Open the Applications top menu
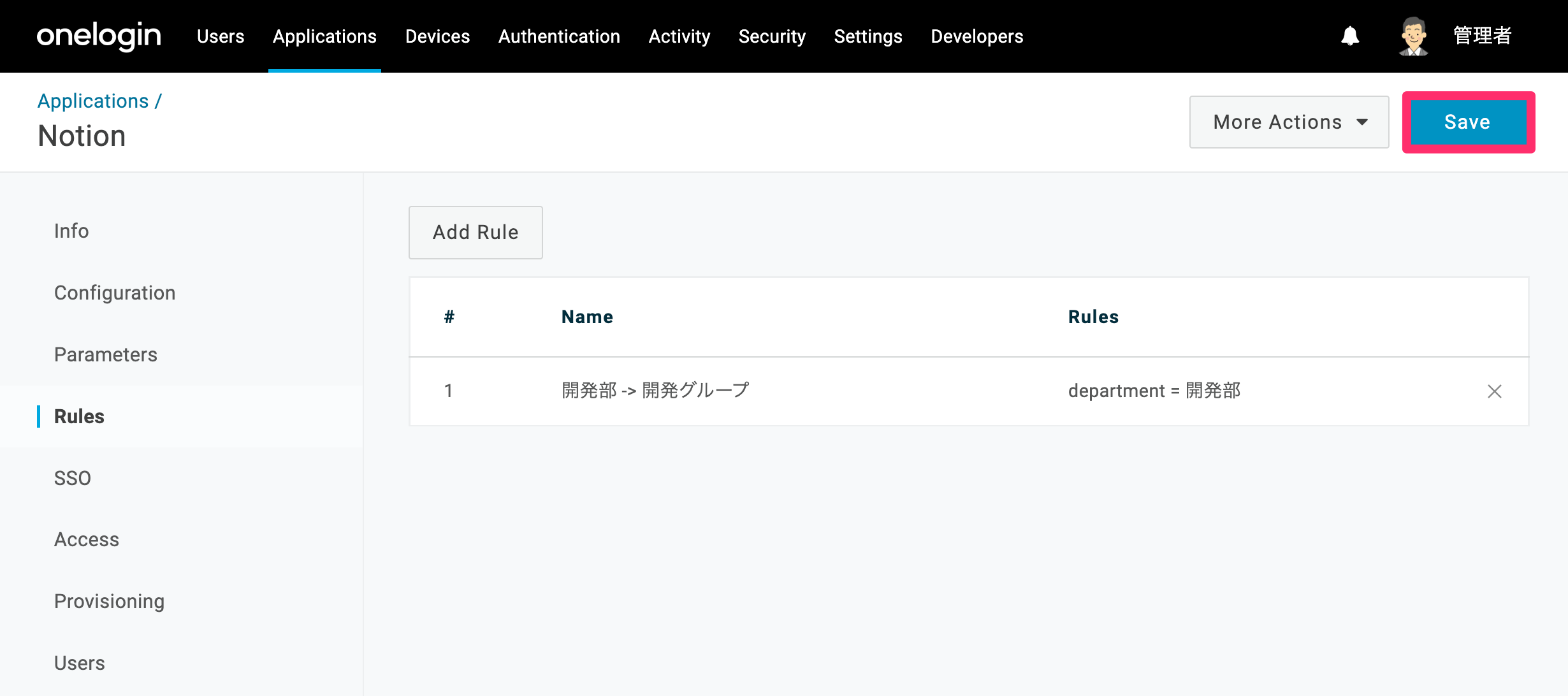Screen dimensions: 1568x696 pyautogui.click(x=324, y=36)
